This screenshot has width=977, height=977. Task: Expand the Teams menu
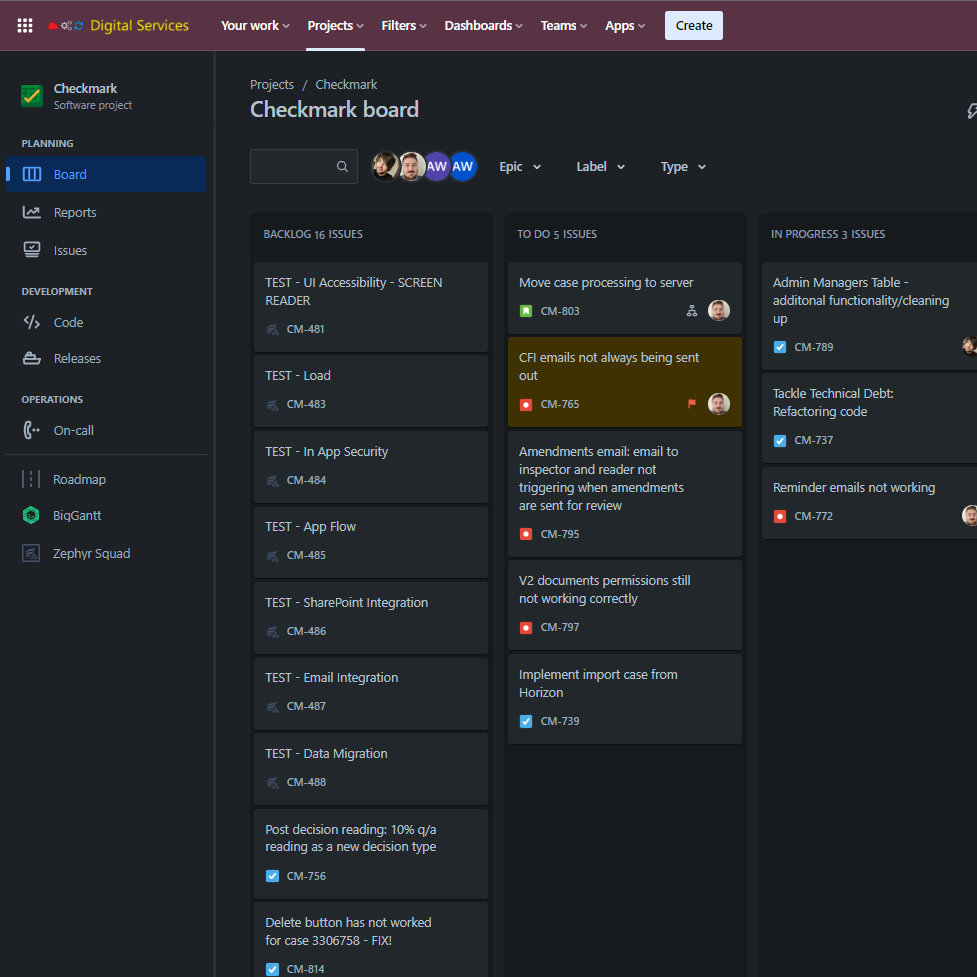tap(563, 26)
